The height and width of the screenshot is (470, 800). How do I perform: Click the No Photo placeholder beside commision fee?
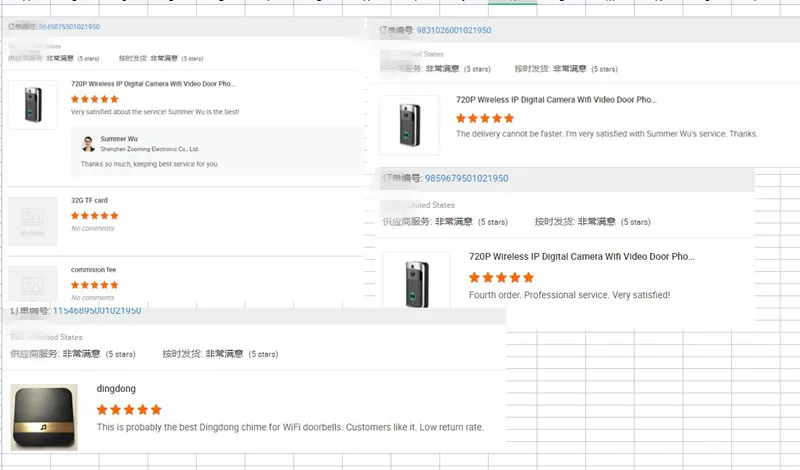pos(33,283)
